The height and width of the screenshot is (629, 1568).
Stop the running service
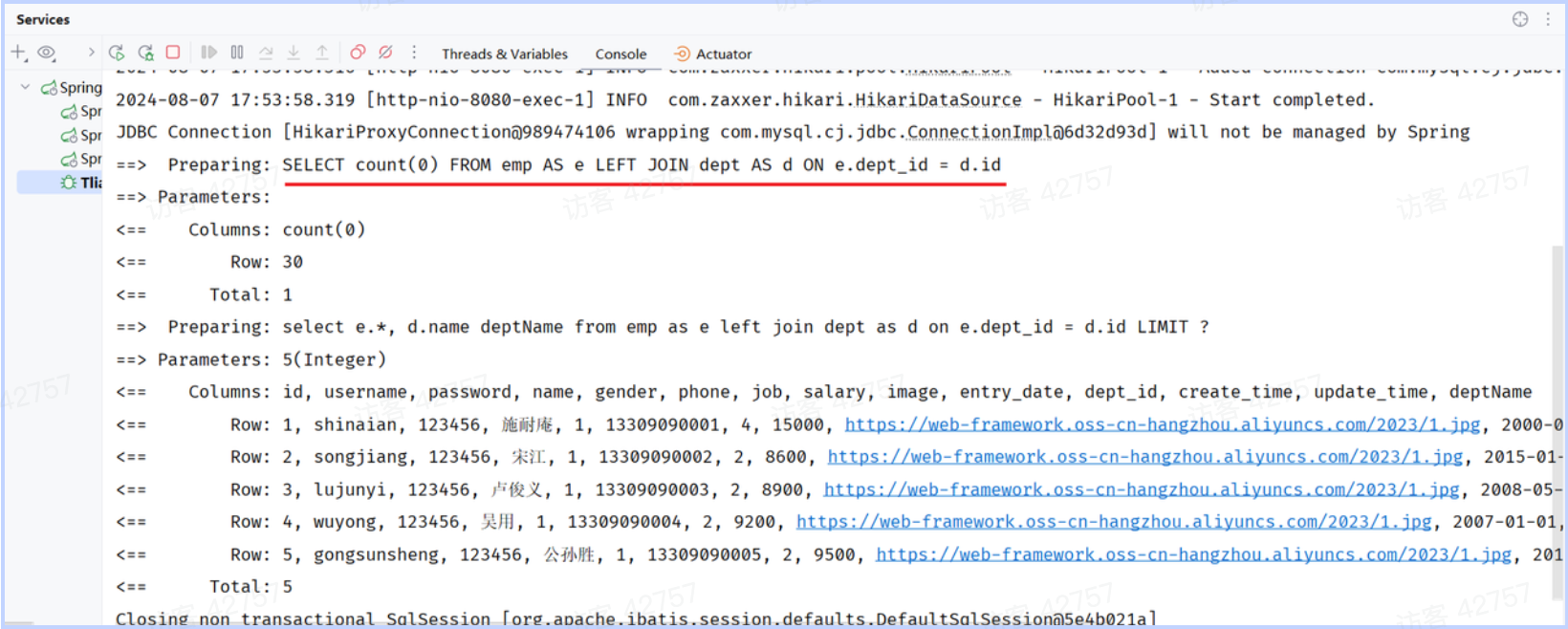tap(173, 53)
